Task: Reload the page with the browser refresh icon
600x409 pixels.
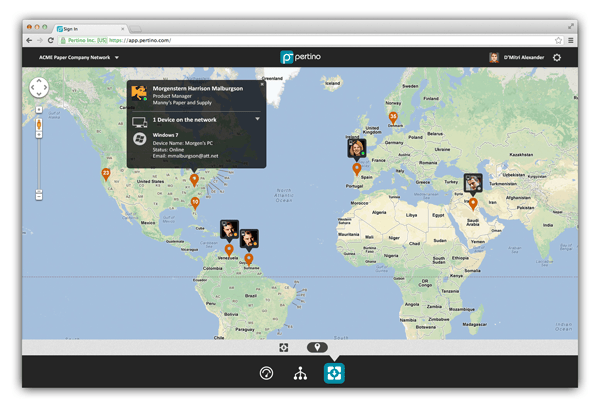Action: coord(51,40)
